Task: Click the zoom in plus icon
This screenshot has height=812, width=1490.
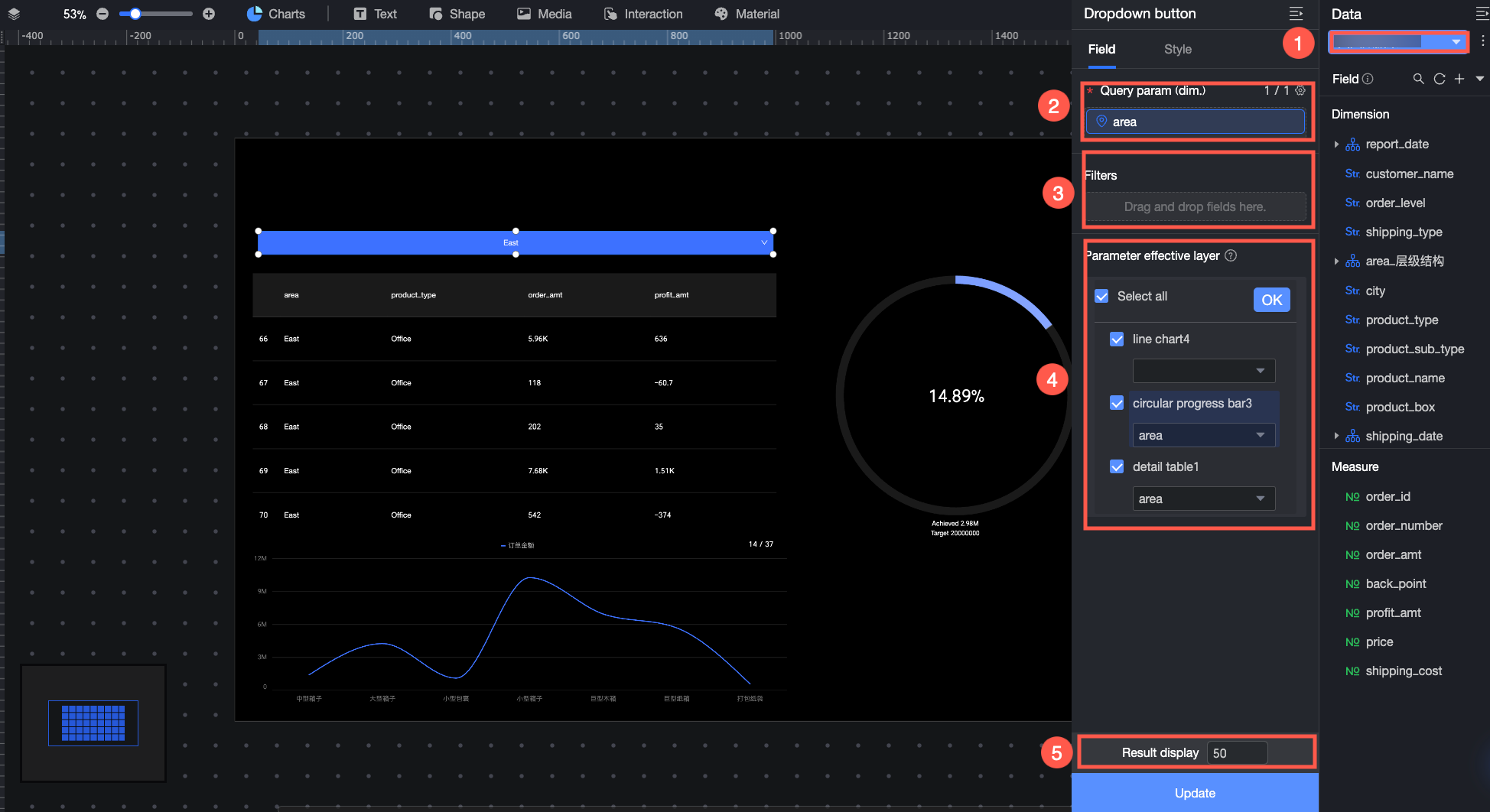Action: tap(209, 14)
